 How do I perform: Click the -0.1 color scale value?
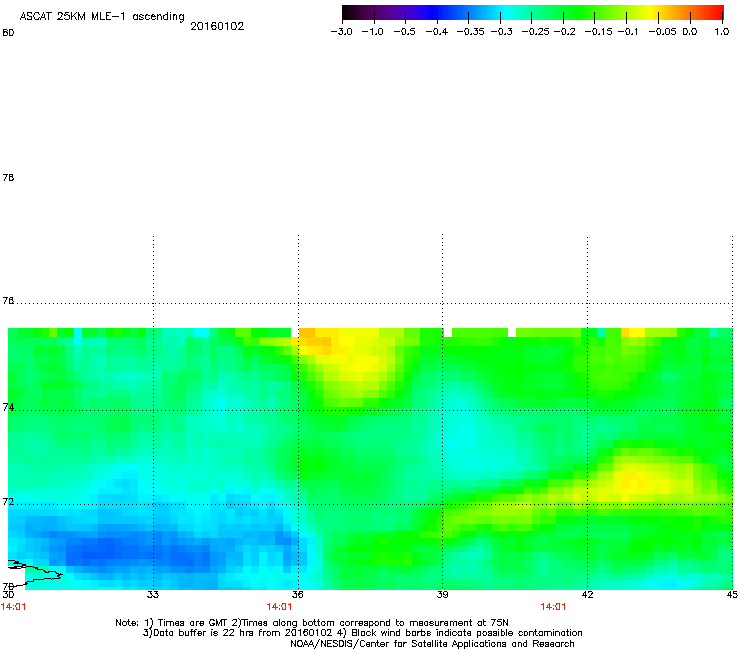click(x=628, y=32)
